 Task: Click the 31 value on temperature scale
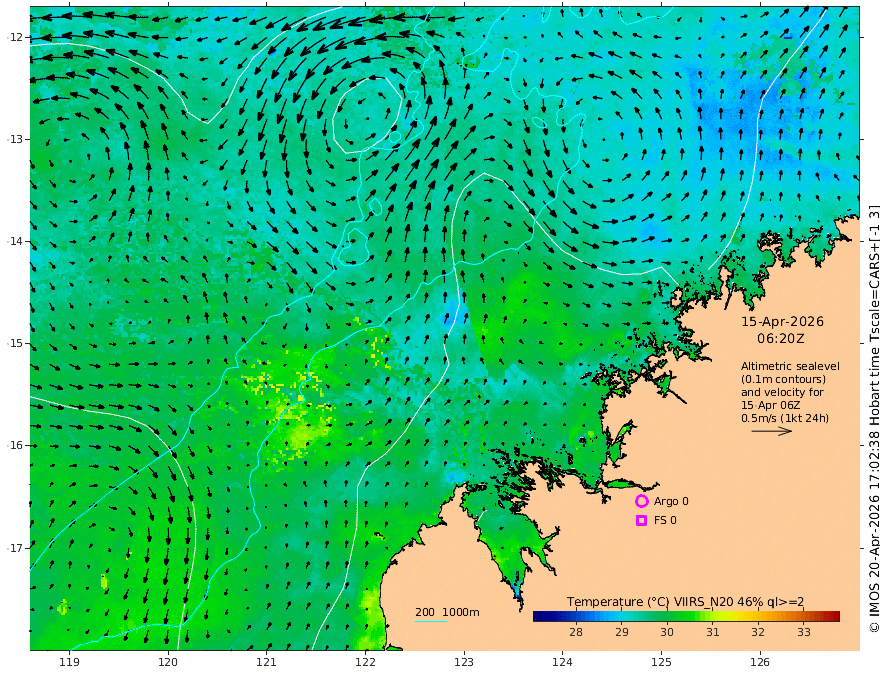(713, 632)
